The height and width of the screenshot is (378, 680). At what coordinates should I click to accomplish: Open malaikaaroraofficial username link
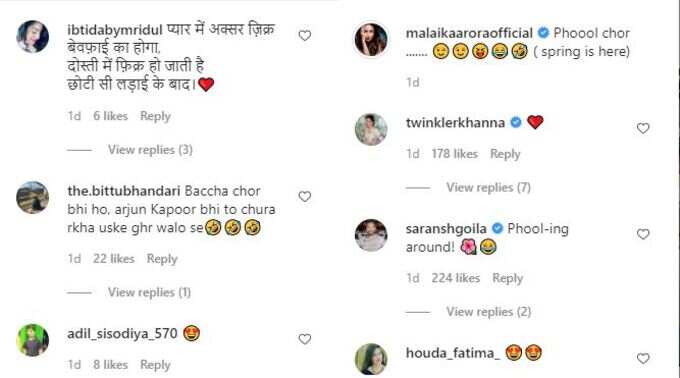469,33
